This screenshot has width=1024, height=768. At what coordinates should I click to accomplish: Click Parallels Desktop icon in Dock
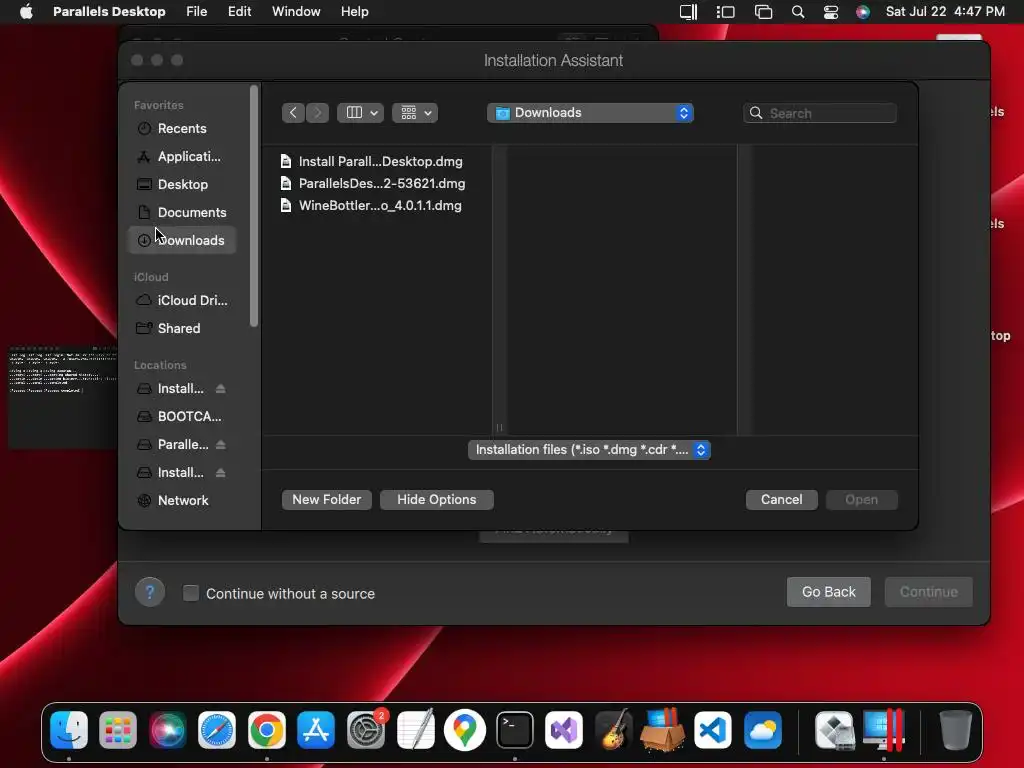point(884,729)
